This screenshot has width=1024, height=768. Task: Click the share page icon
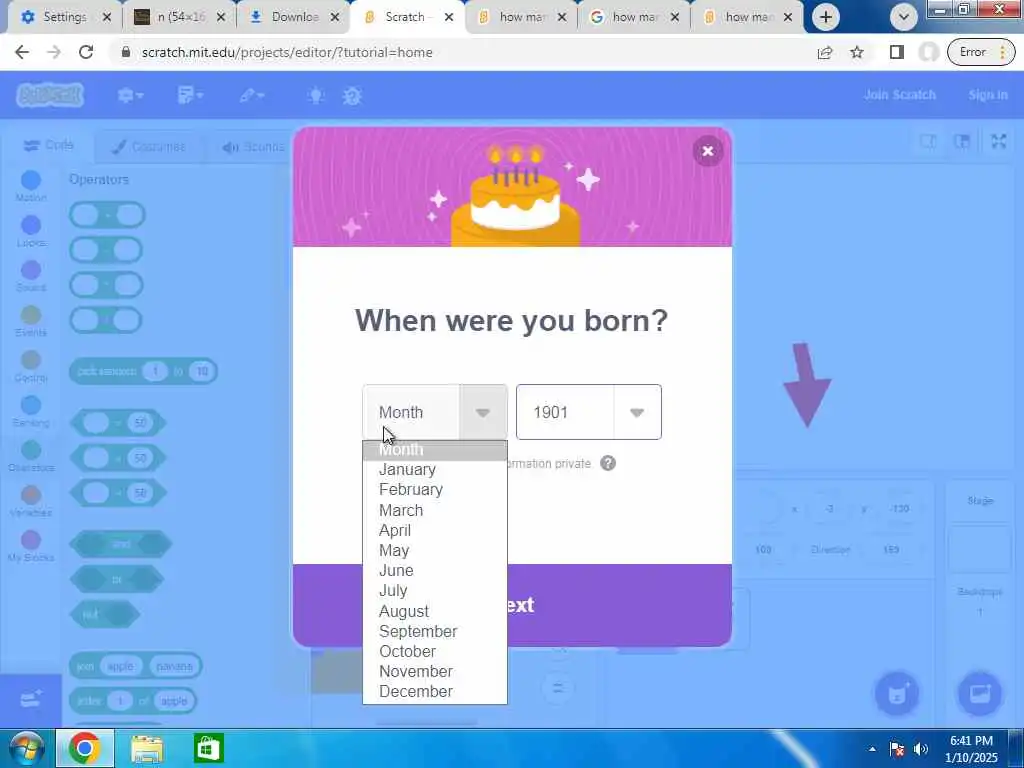pos(825,52)
